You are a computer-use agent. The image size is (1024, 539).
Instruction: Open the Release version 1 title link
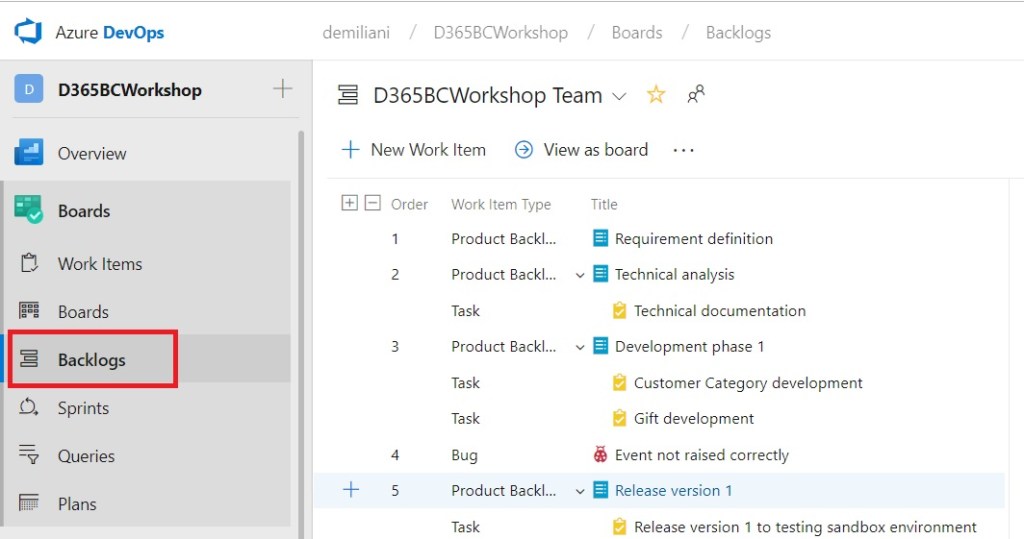coord(673,491)
